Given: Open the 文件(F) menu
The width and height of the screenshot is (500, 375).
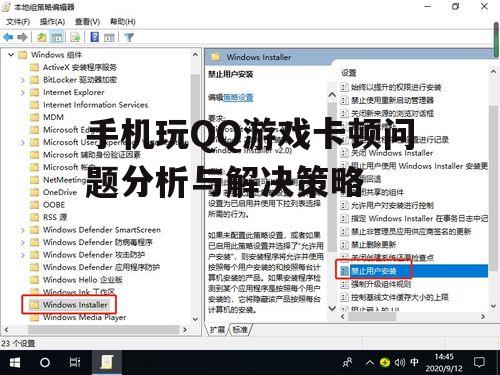Looking at the screenshot, I should (x=18, y=22).
